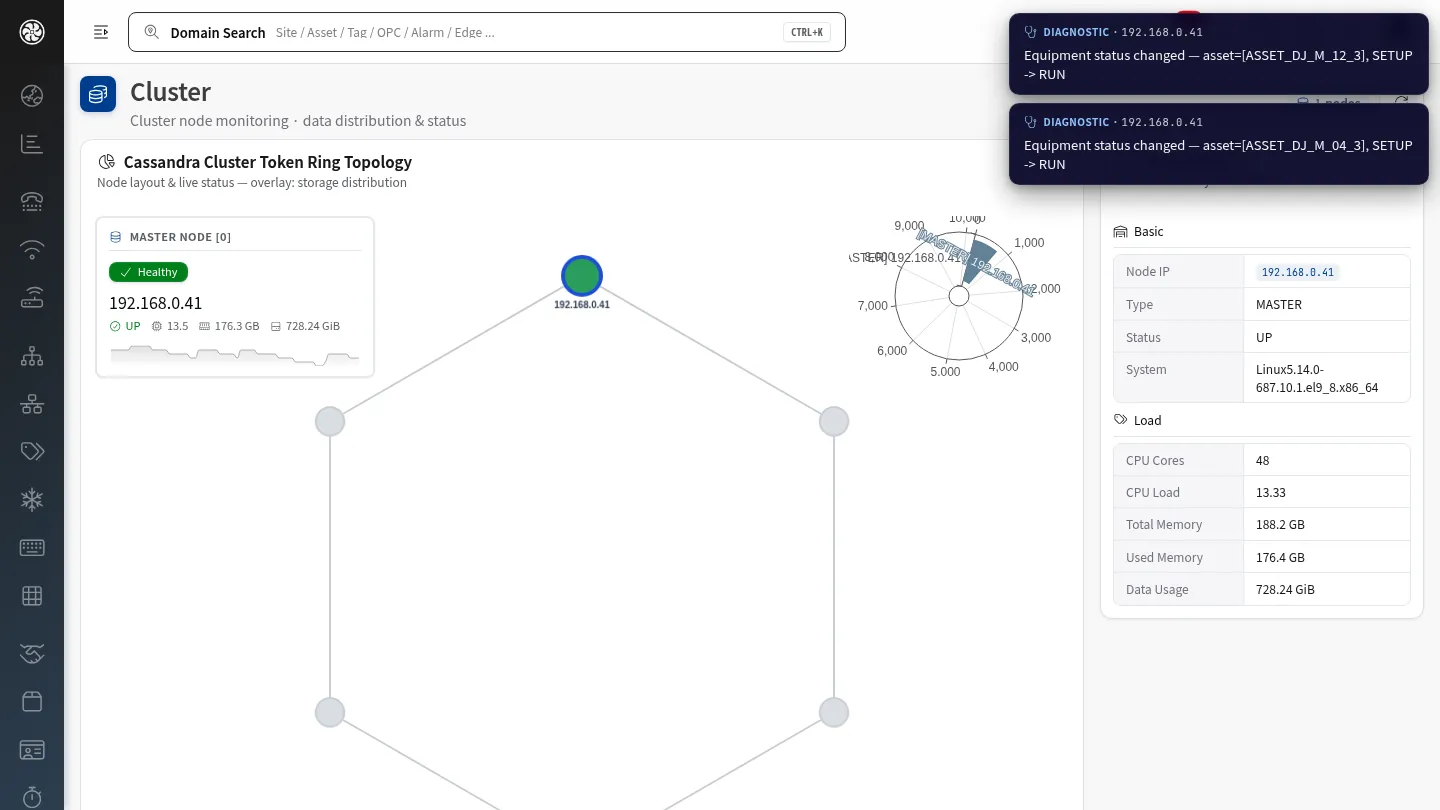Click the Data Usage value in Load table
This screenshot has height=810, width=1440.
(x=1285, y=589)
